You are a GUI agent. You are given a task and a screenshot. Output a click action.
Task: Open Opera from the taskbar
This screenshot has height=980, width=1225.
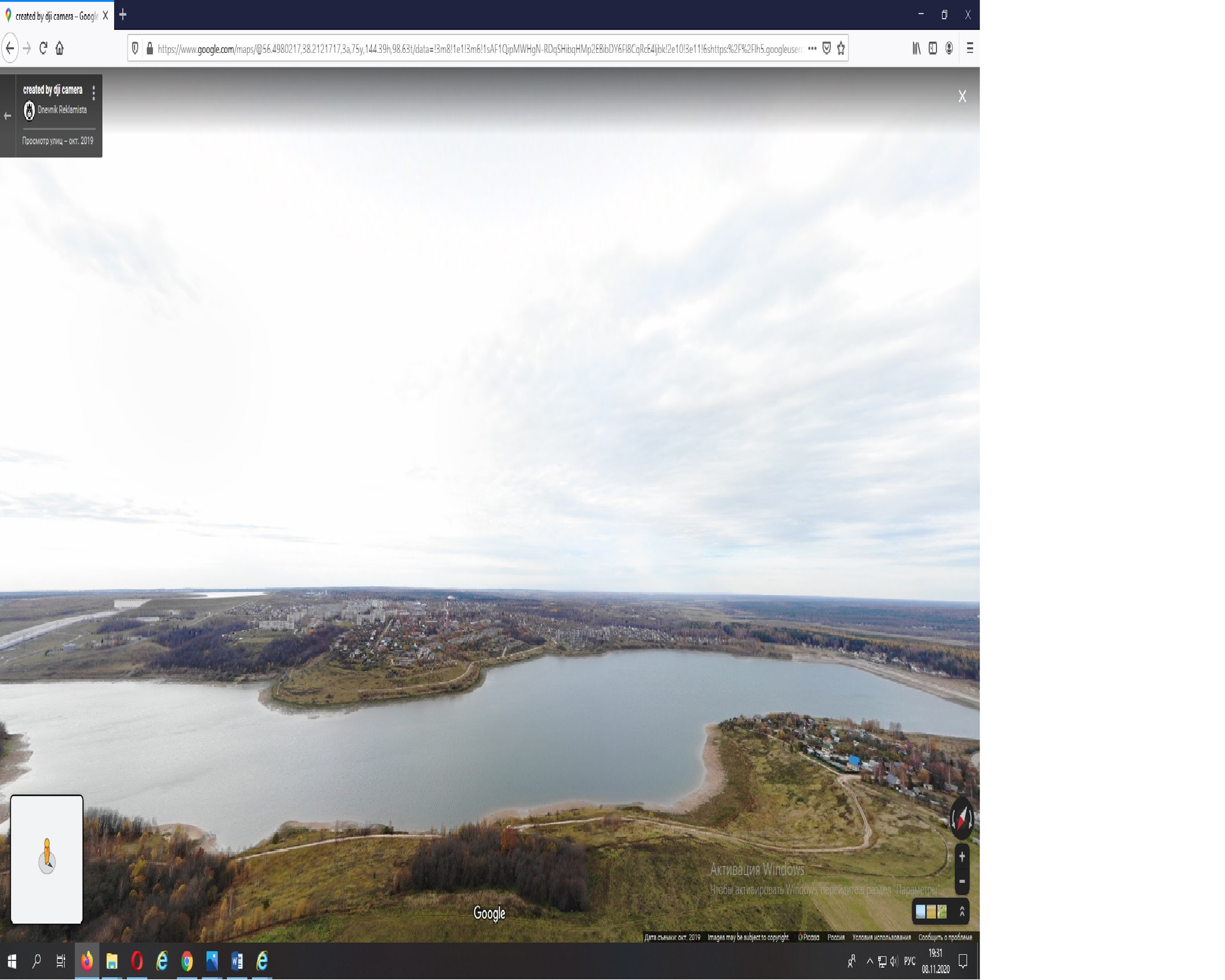pos(137,961)
